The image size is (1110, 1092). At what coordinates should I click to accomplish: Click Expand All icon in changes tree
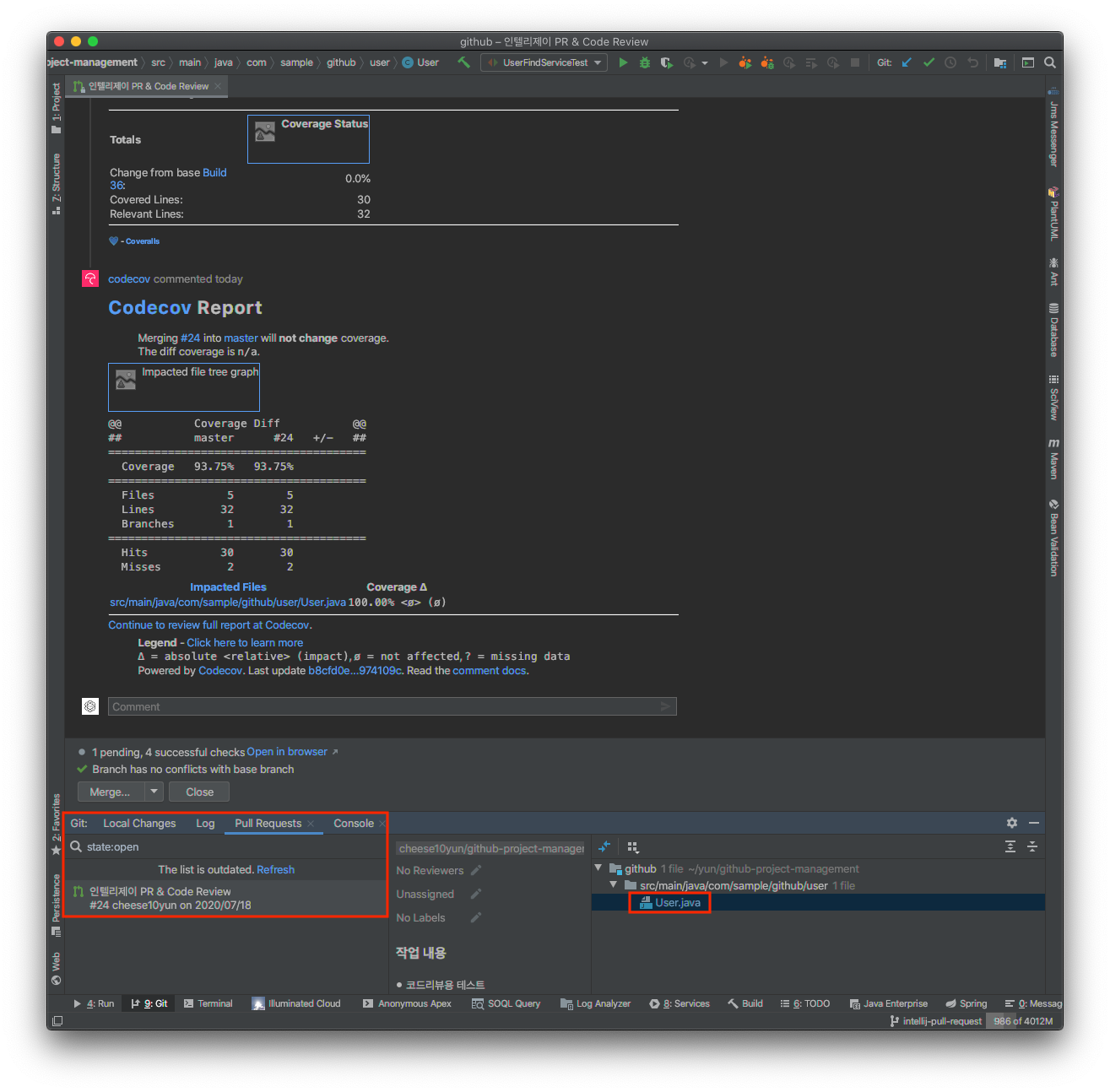(1010, 846)
